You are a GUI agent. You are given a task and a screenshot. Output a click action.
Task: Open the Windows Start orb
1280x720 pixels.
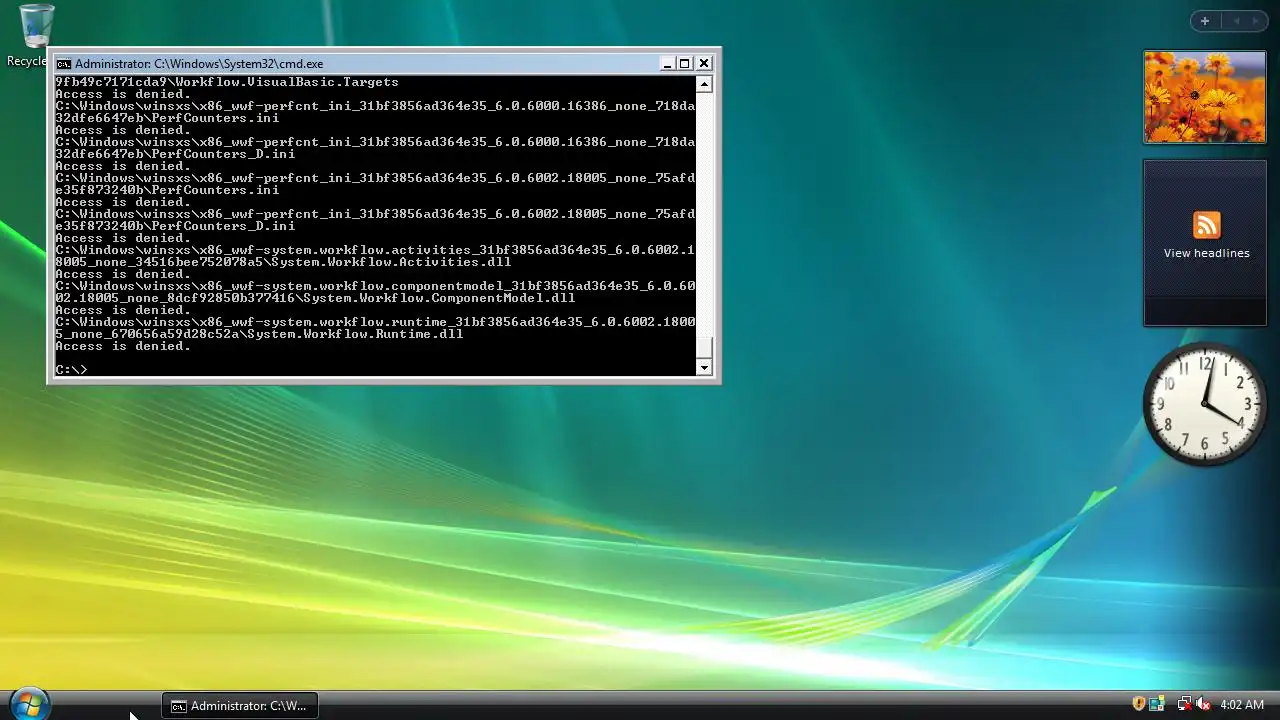click(x=28, y=703)
